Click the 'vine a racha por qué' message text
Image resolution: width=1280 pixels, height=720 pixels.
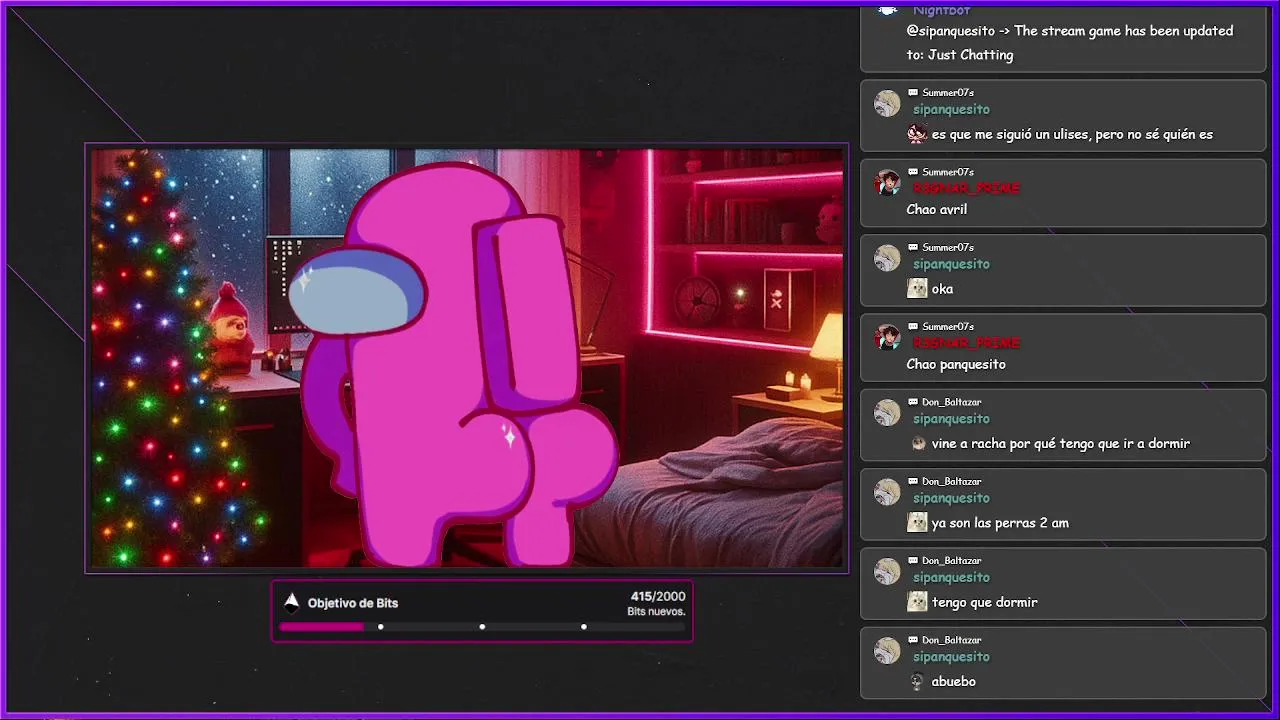(x=1061, y=444)
